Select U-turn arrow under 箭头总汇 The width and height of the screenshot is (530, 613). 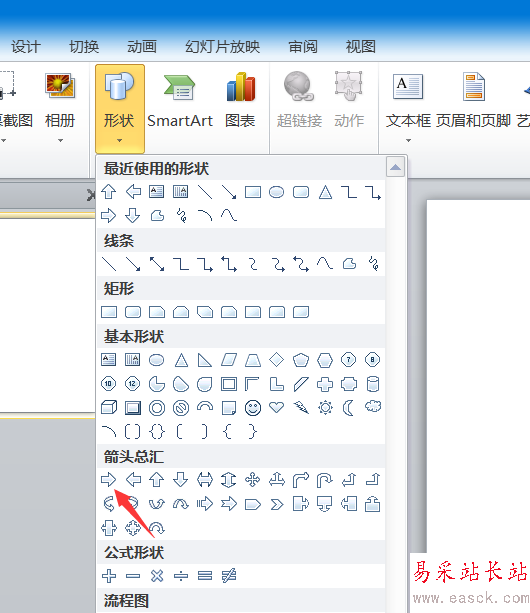(324, 479)
